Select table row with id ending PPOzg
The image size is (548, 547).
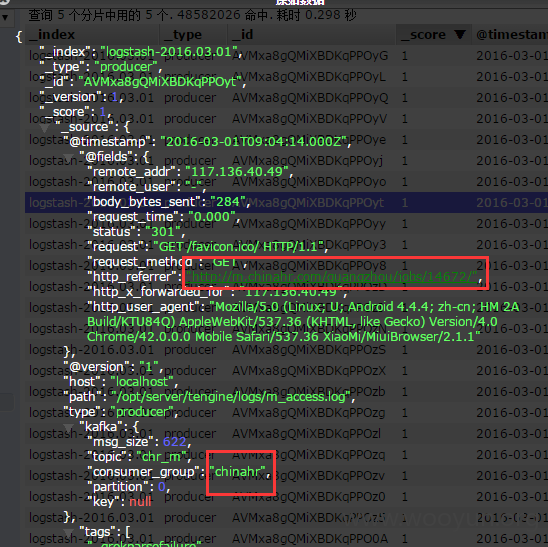tap(286, 412)
